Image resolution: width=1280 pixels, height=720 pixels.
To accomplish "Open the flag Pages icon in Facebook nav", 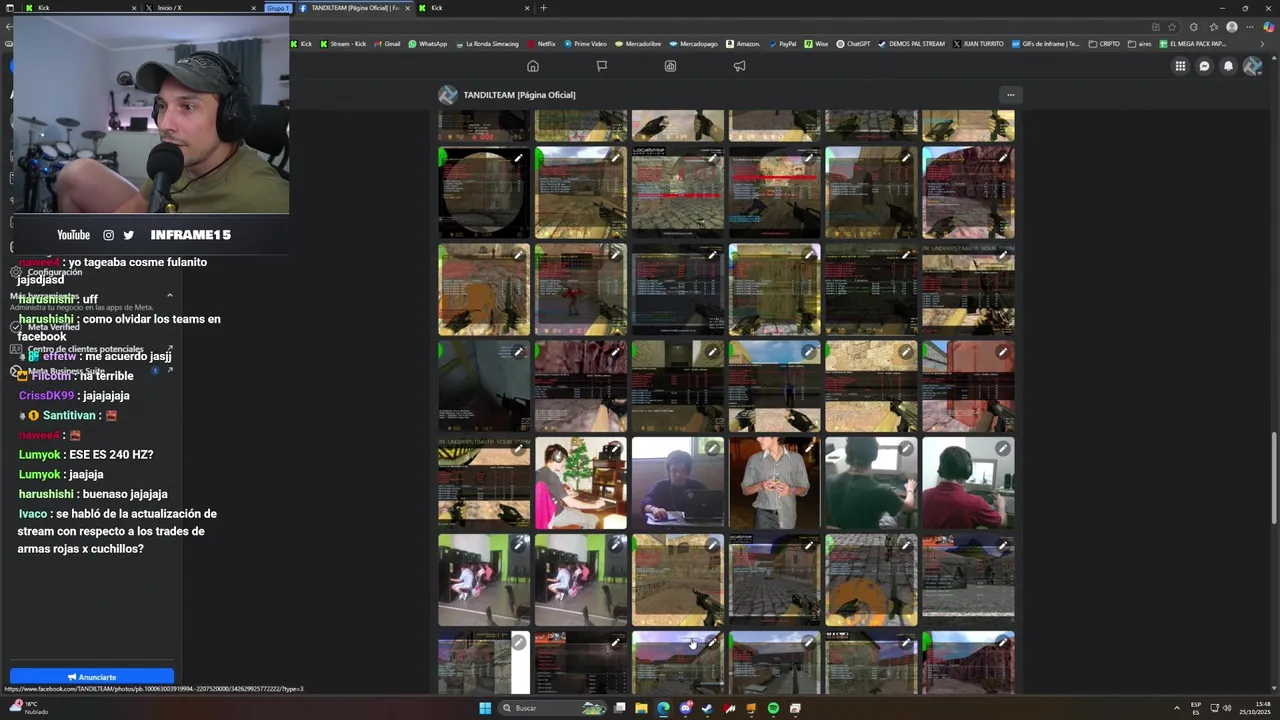I will coord(602,66).
